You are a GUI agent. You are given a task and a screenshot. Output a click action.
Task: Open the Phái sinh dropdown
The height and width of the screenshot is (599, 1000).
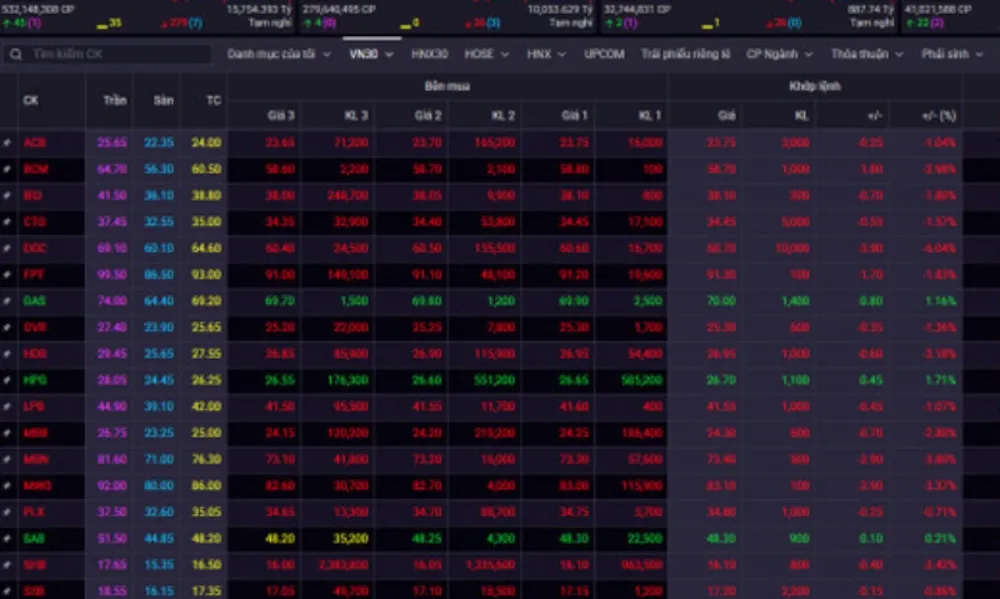coord(951,54)
